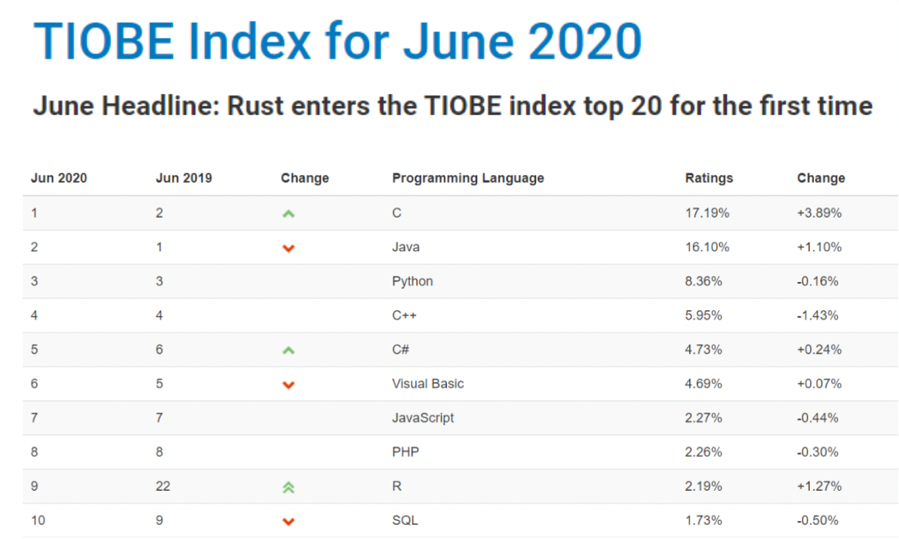Click the red down arrow in SQL row
This screenshot has width=899, height=539.
[288, 521]
